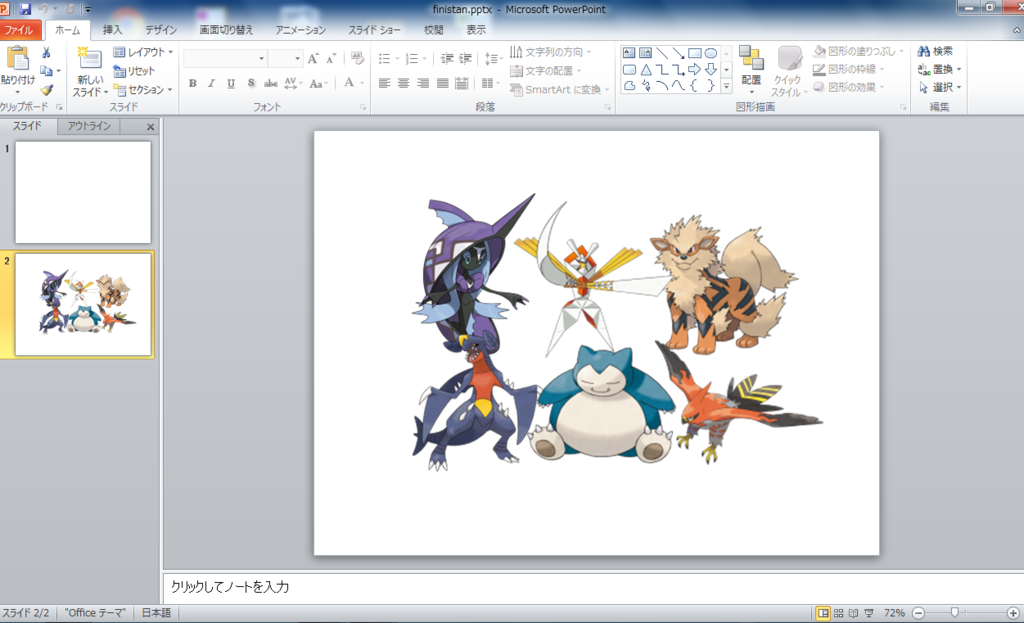The height and width of the screenshot is (623, 1024).
Task: Close the slides pane with X
Action: click(x=150, y=127)
